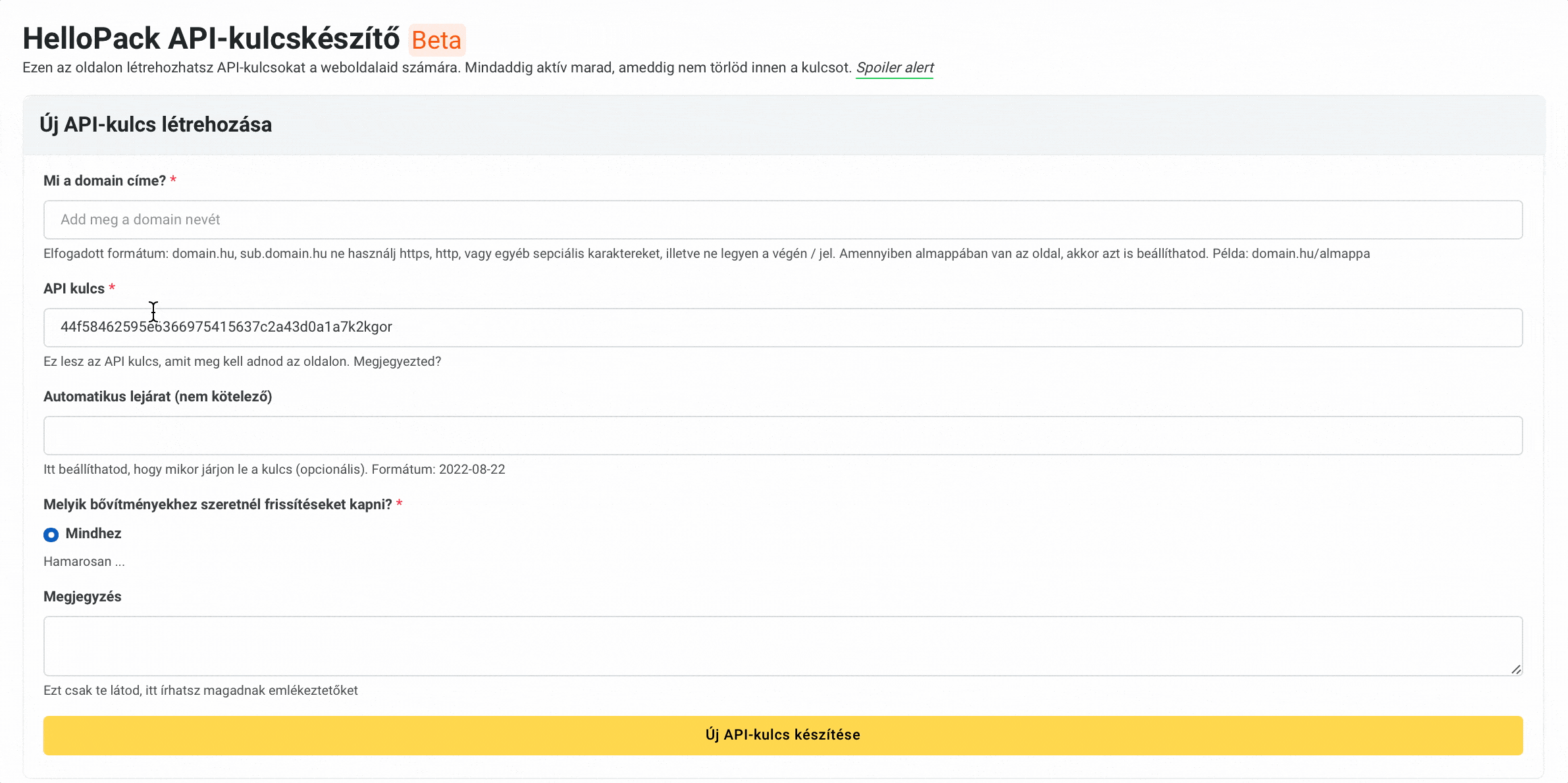
Task: Focus the Automatikus lejárat date field
Action: point(783,436)
